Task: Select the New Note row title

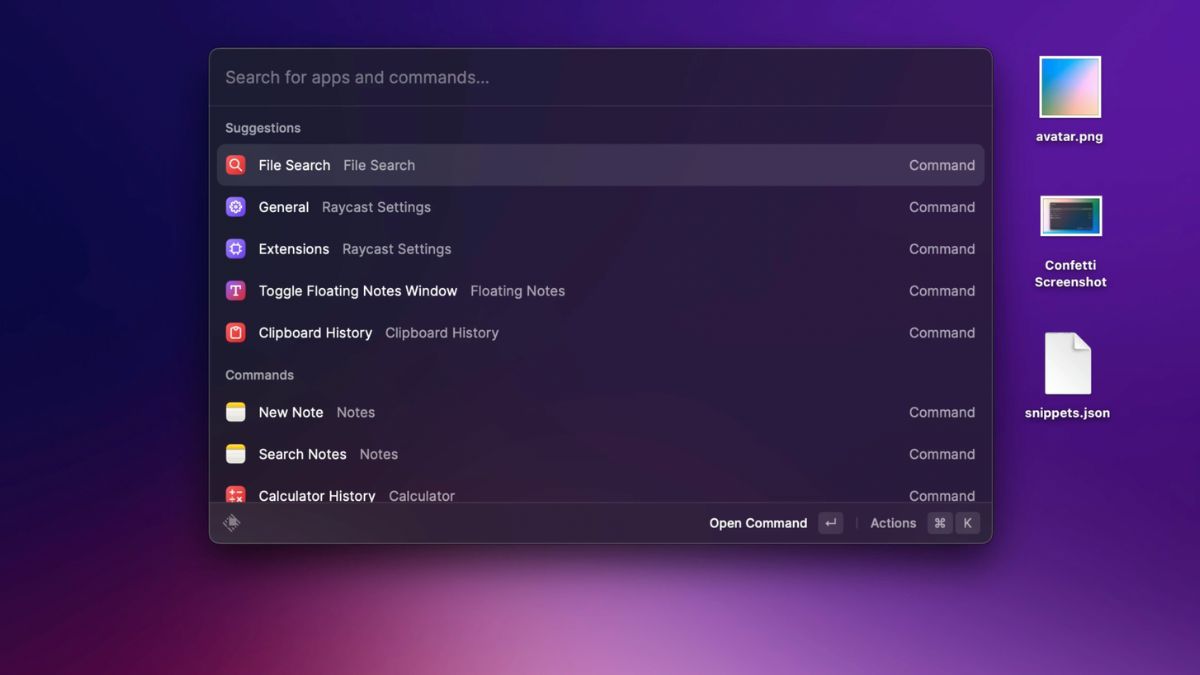Action: point(291,412)
